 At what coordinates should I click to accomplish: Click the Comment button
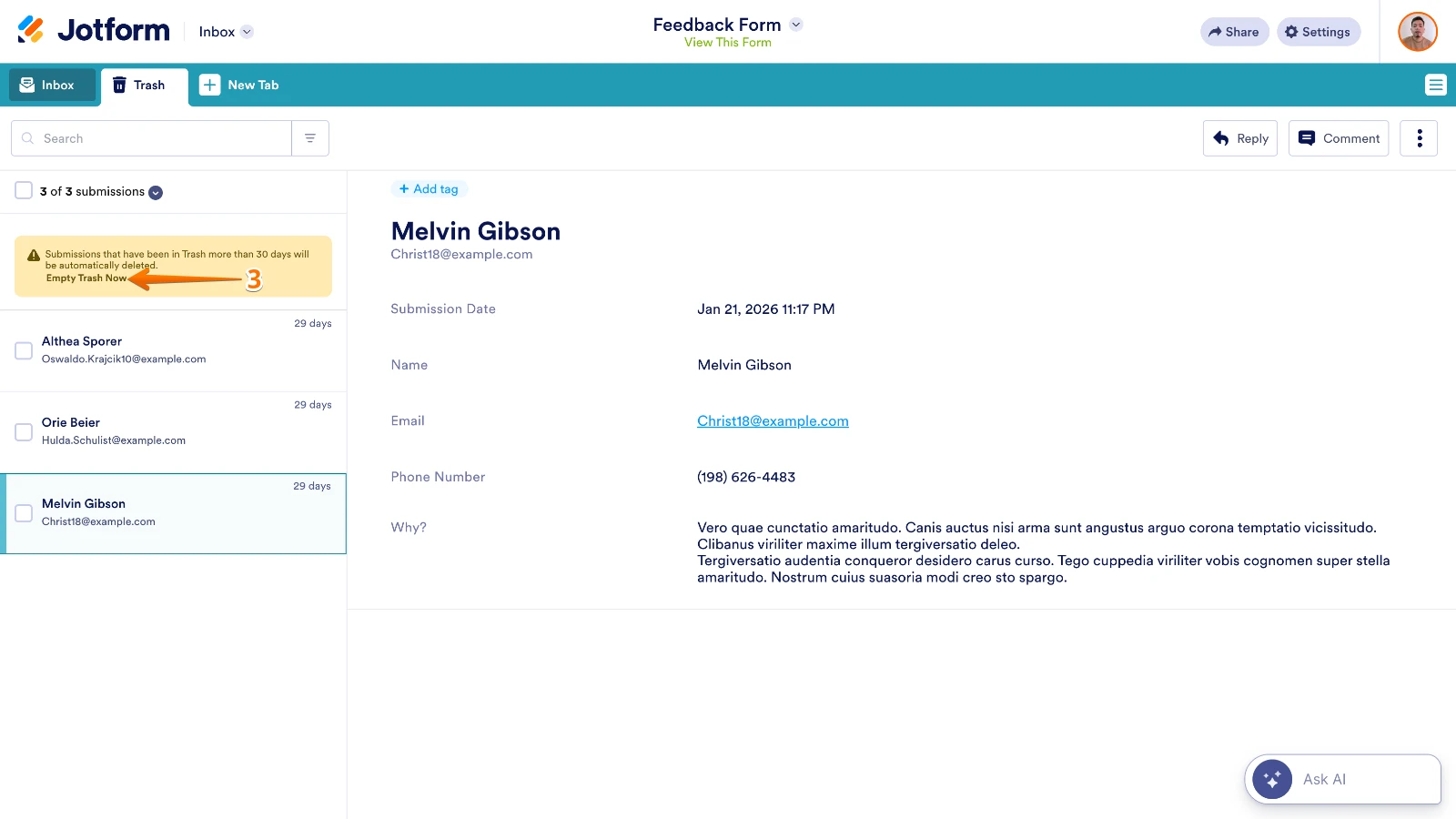point(1338,138)
